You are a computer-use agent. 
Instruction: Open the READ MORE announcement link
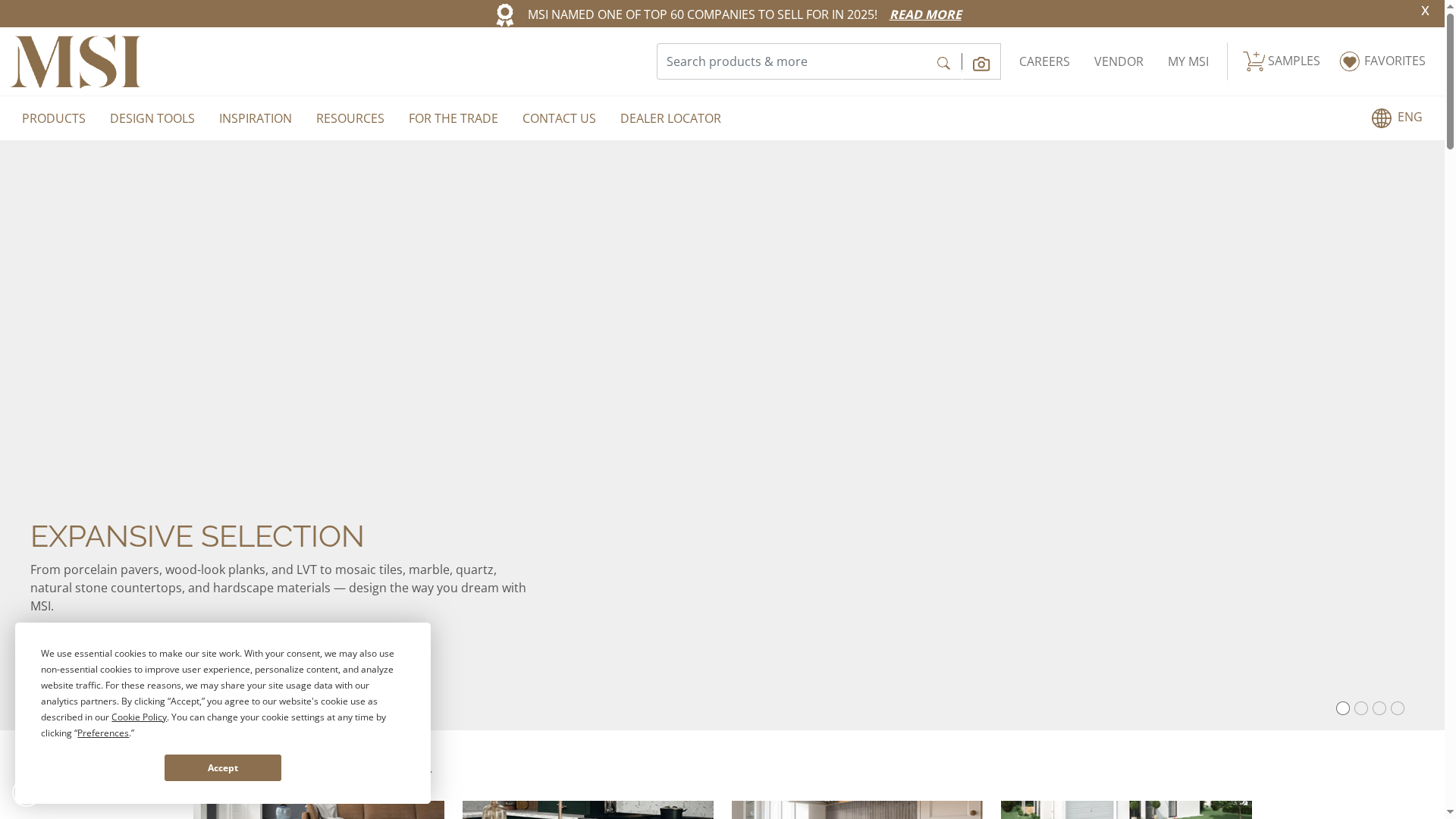pyautogui.click(x=925, y=14)
